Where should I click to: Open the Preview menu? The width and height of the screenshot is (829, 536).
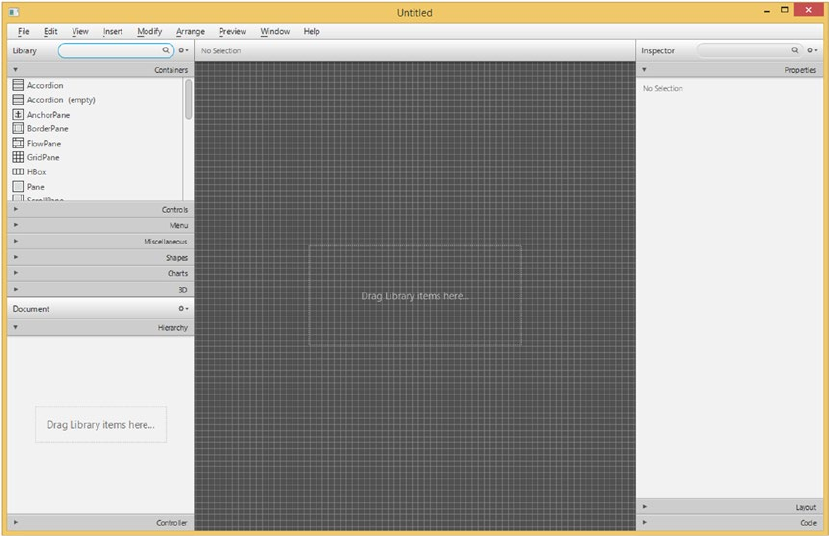[233, 31]
